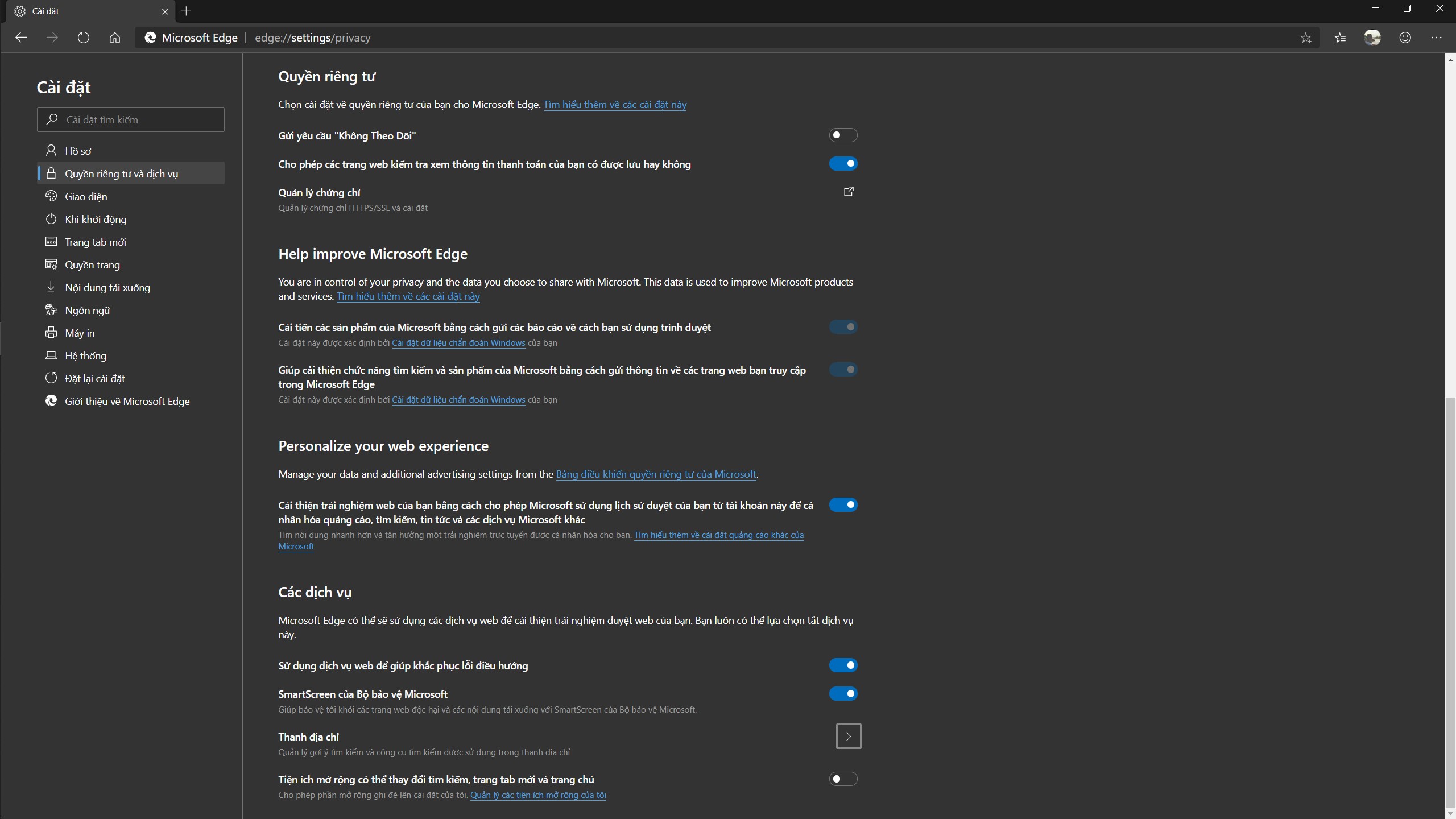Screen dimensions: 1456x819
Task: Click the search magnifier in settings search
Action: 52,119
